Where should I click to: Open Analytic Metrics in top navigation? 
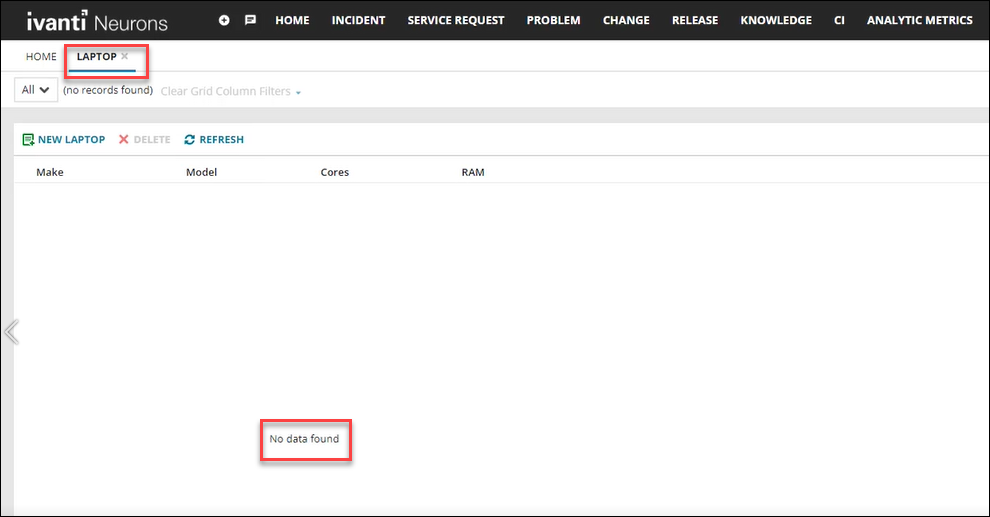point(919,20)
